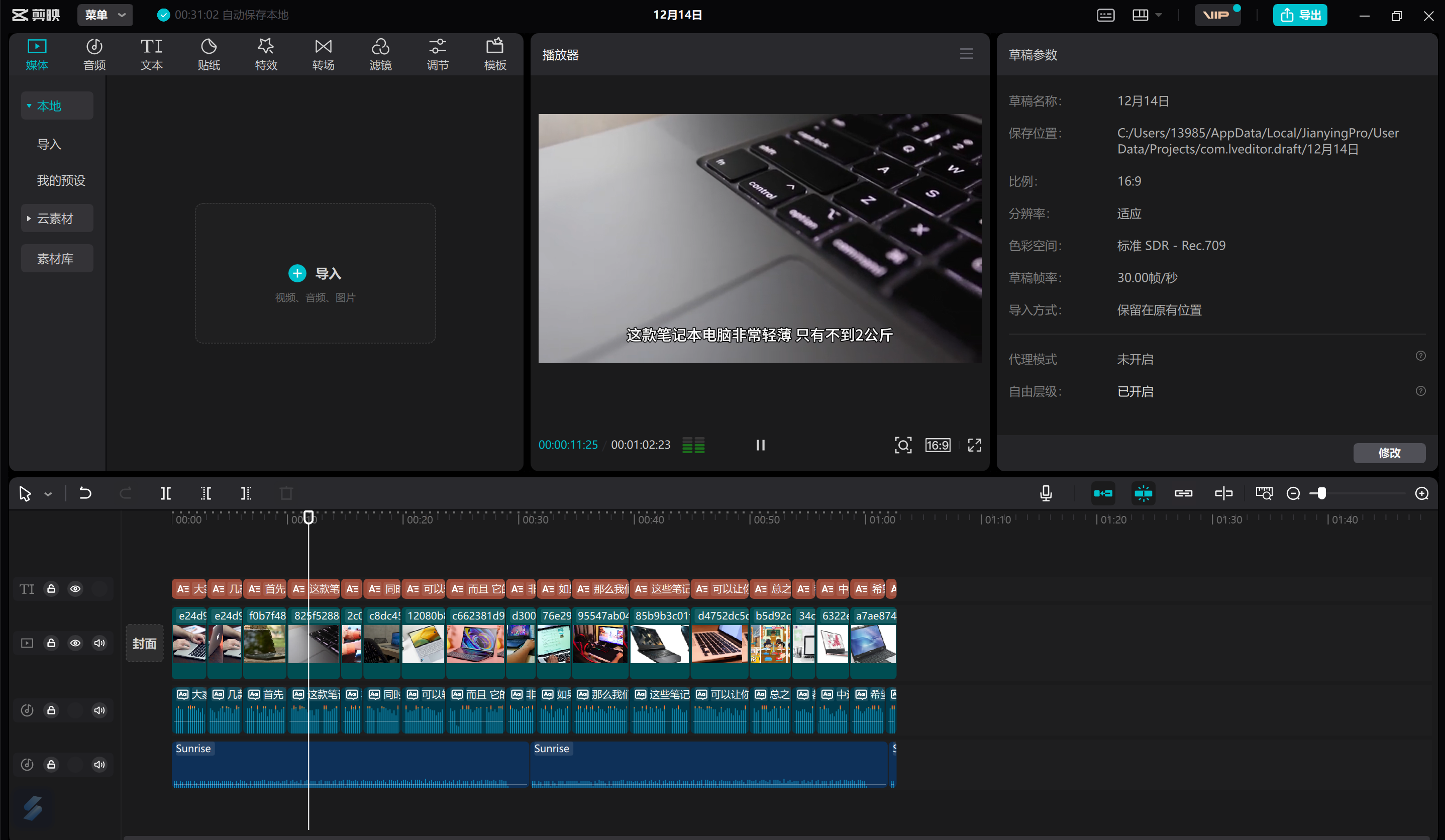Open the 调节 adjustment tab

pyautogui.click(x=438, y=54)
